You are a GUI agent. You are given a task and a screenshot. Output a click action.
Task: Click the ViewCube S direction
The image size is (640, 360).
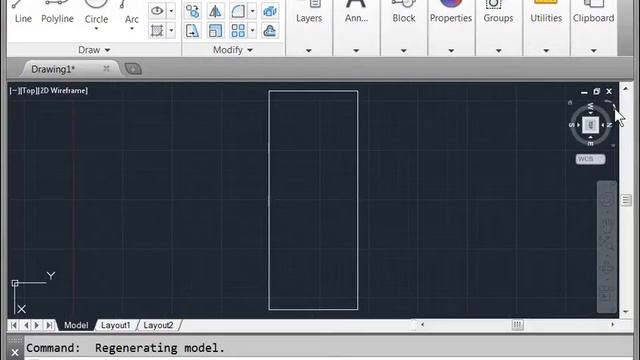tap(572, 125)
